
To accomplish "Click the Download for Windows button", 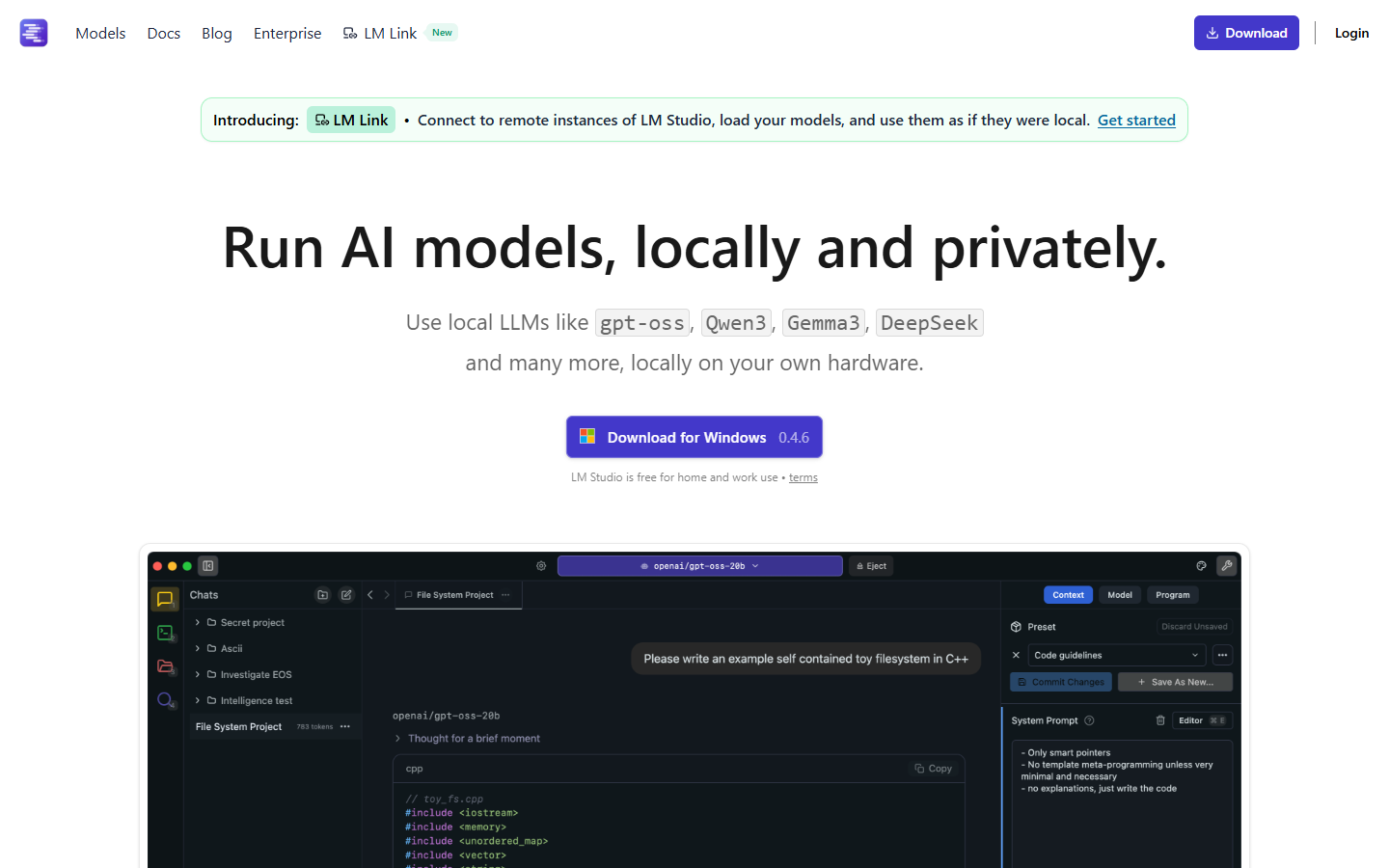I will (x=694, y=437).
